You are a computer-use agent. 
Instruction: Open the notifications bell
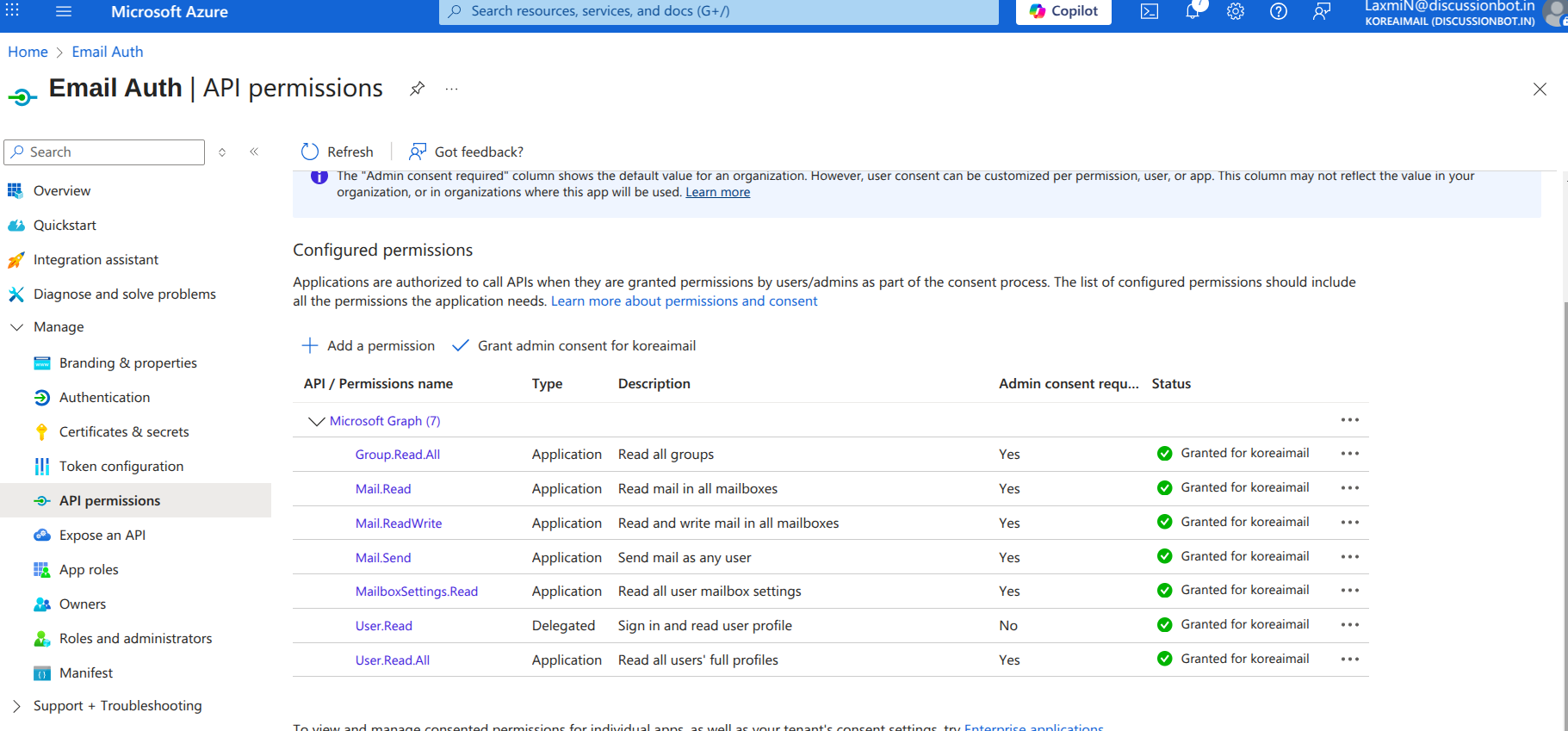click(1193, 11)
